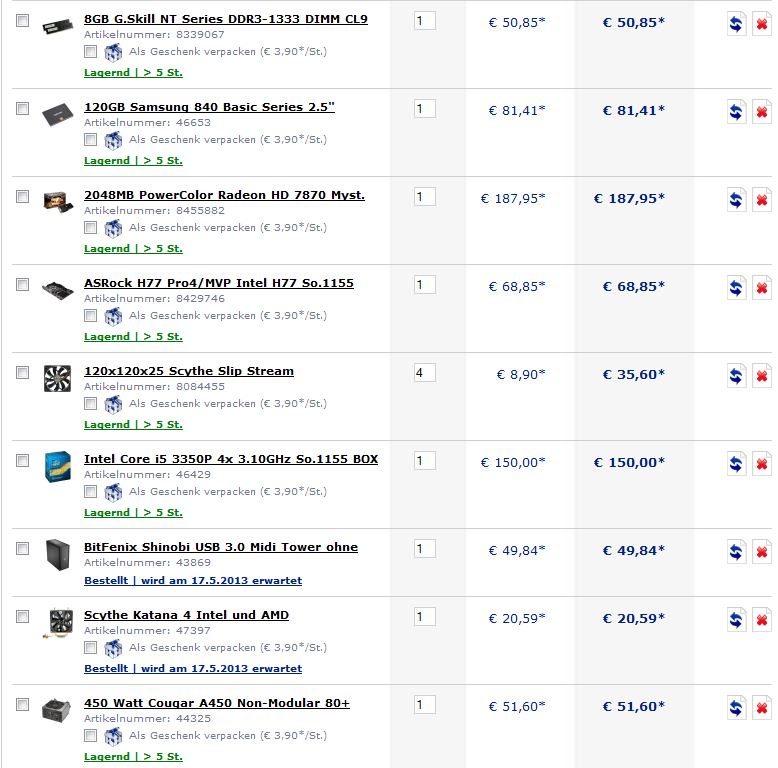Viewport: 778px width, 768px height.
Task: Click update icon for Cougar A450 row
Action: coord(736,707)
